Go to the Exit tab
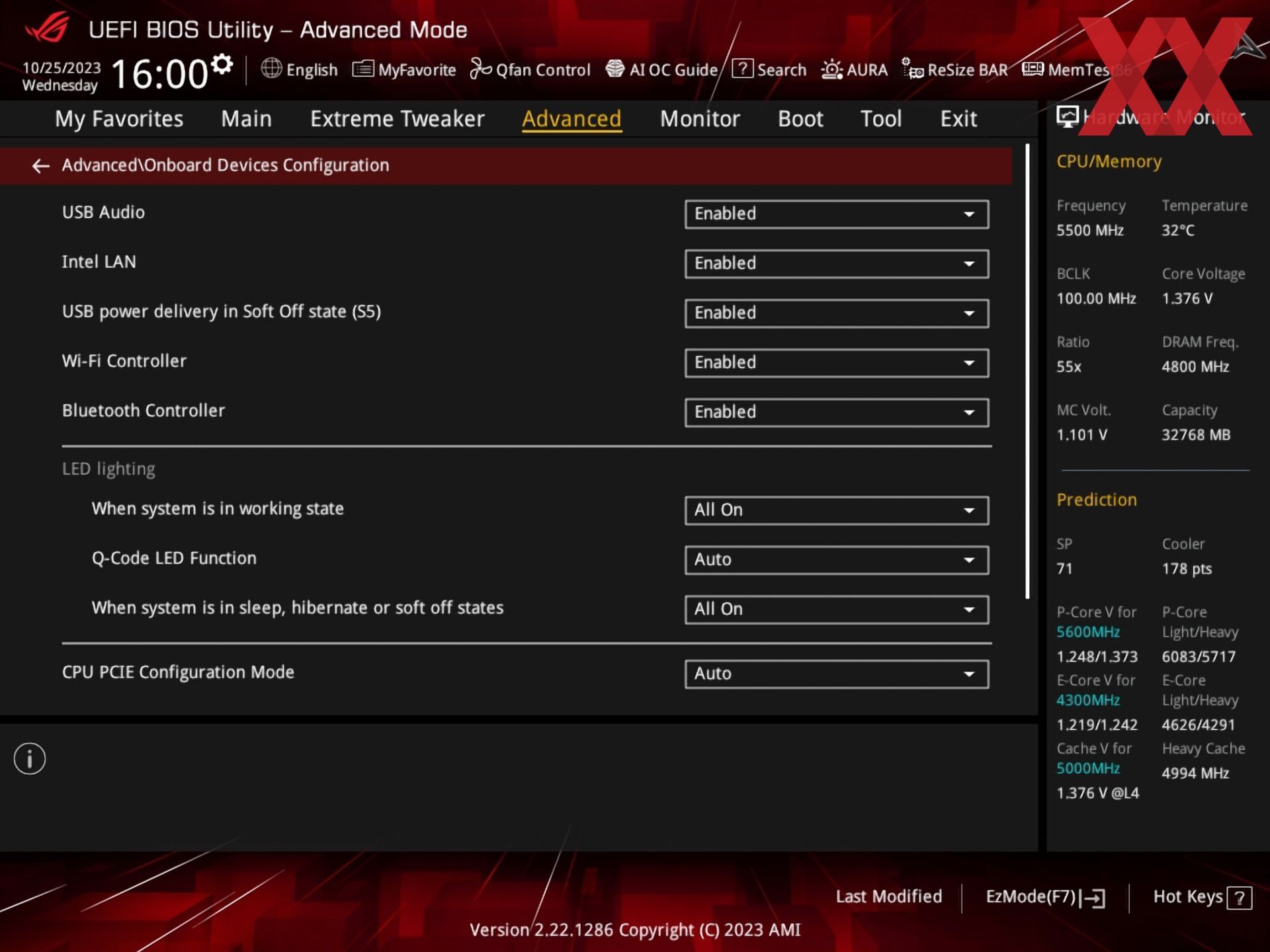The width and height of the screenshot is (1270, 952). pyautogui.click(x=958, y=119)
